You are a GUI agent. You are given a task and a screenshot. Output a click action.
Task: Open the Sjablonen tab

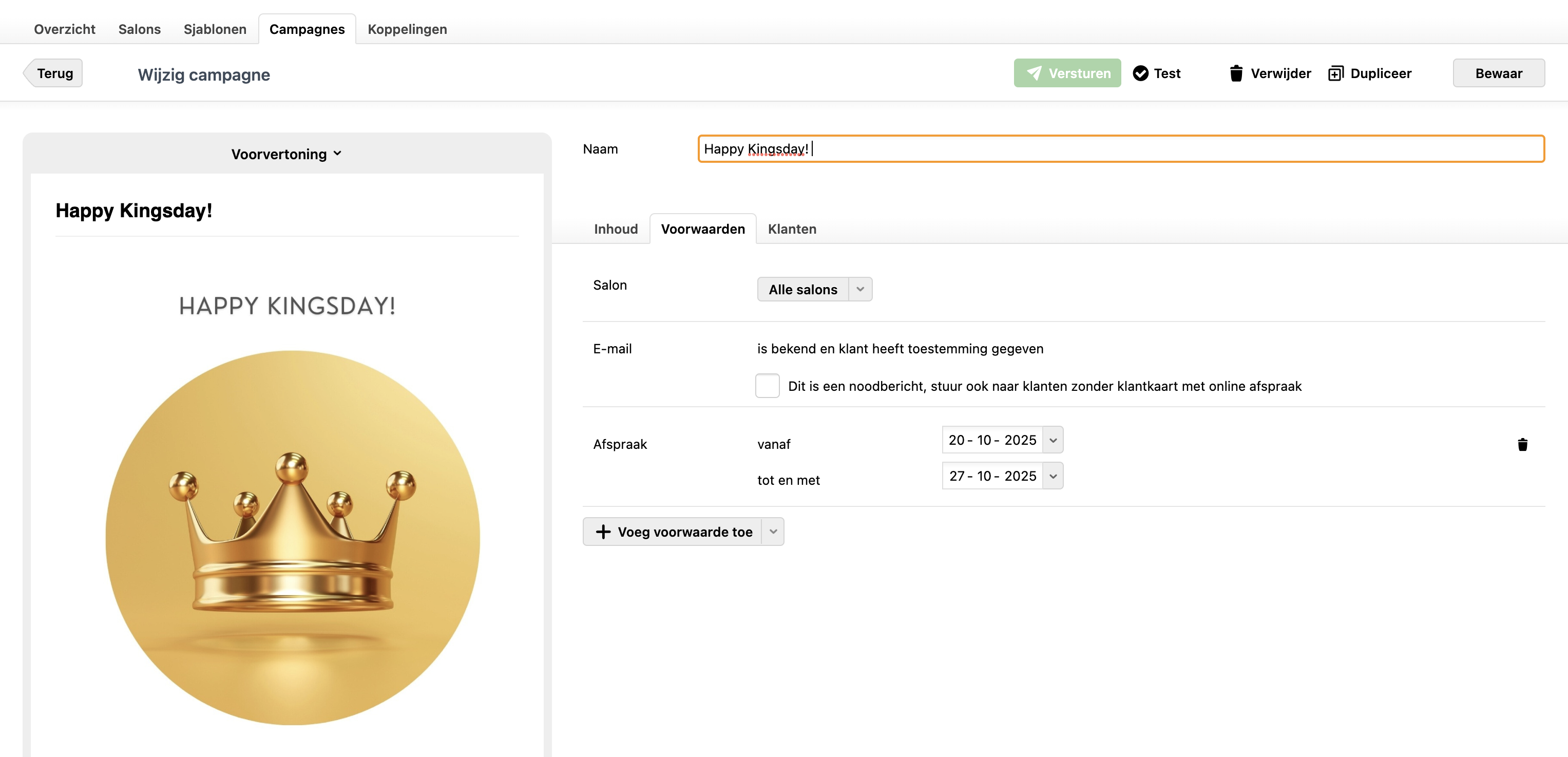[x=215, y=29]
